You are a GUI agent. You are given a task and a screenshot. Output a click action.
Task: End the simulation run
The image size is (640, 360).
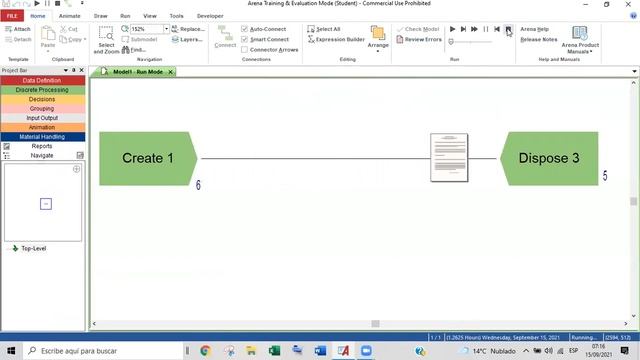pos(508,29)
